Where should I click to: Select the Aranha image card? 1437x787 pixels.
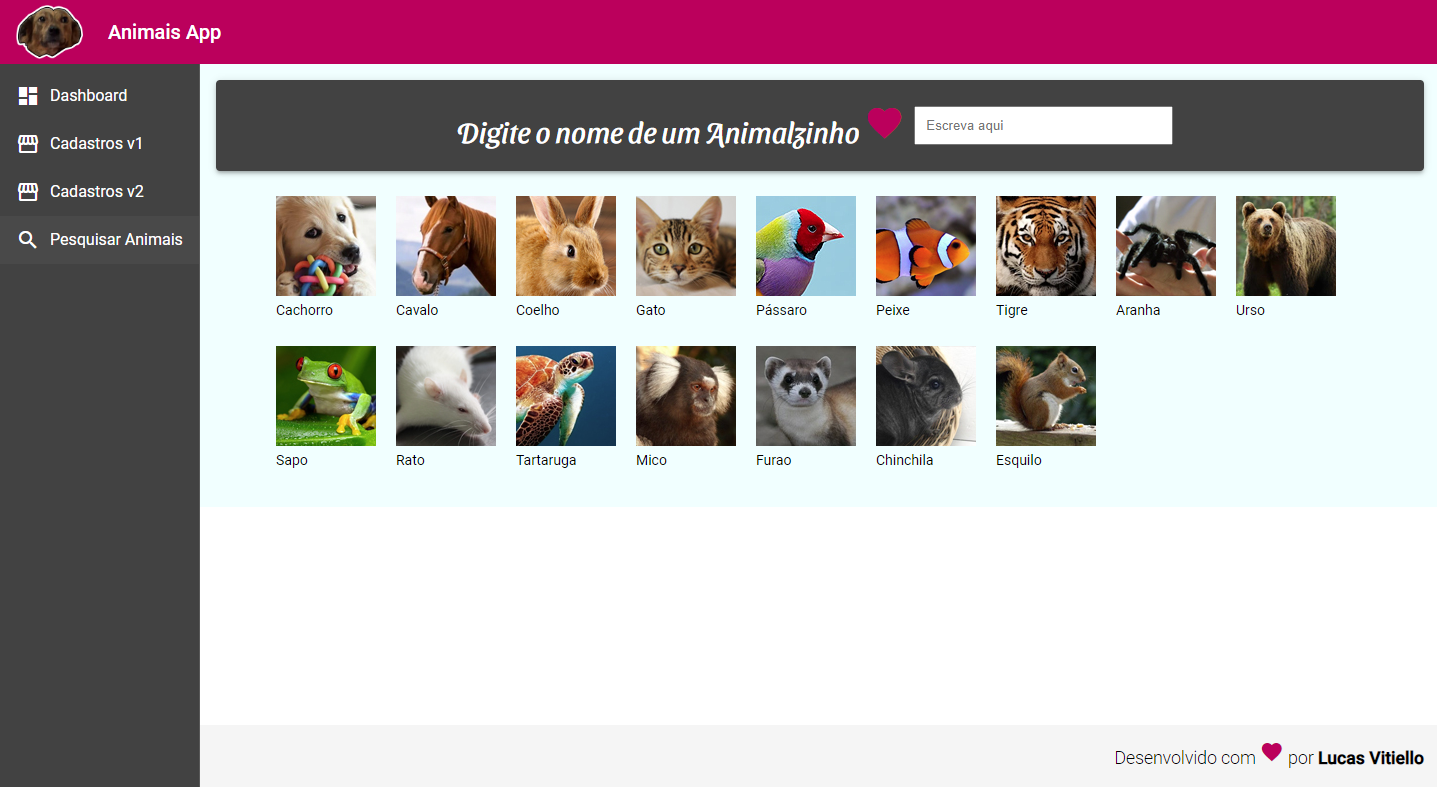1165,245
